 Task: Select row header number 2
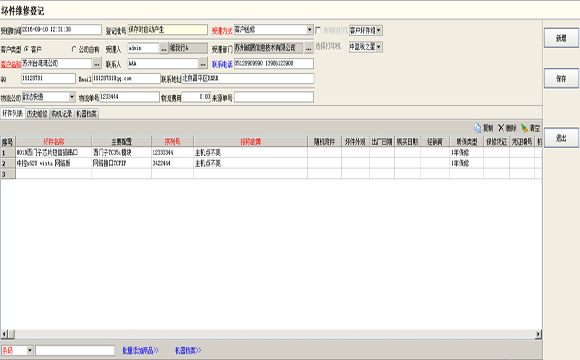pos(8,163)
